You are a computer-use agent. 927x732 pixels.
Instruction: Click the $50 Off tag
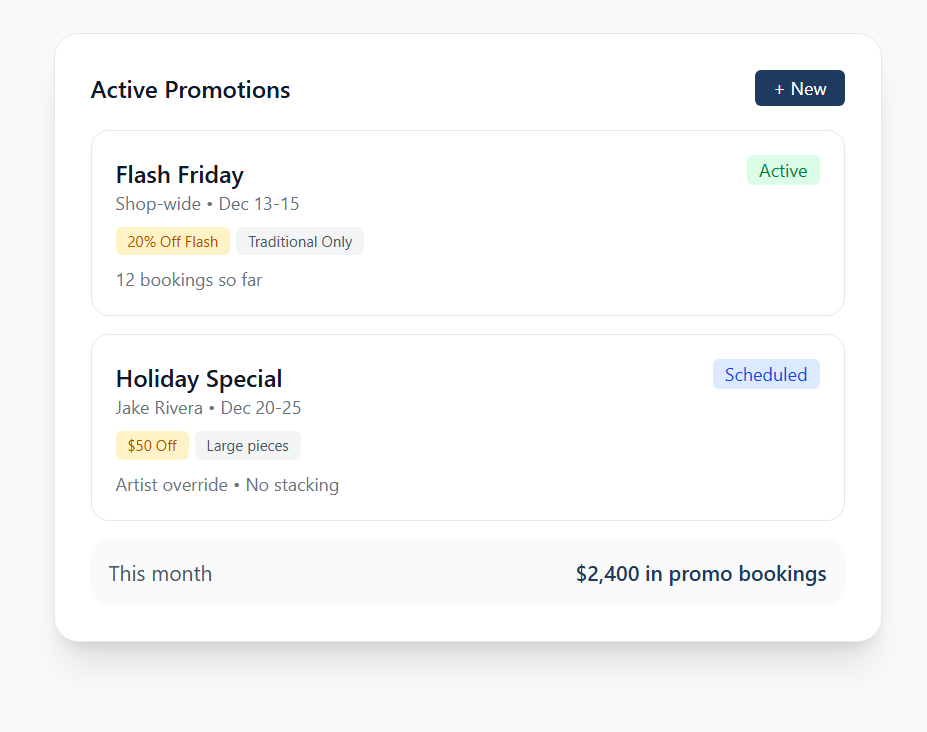[x=152, y=446]
